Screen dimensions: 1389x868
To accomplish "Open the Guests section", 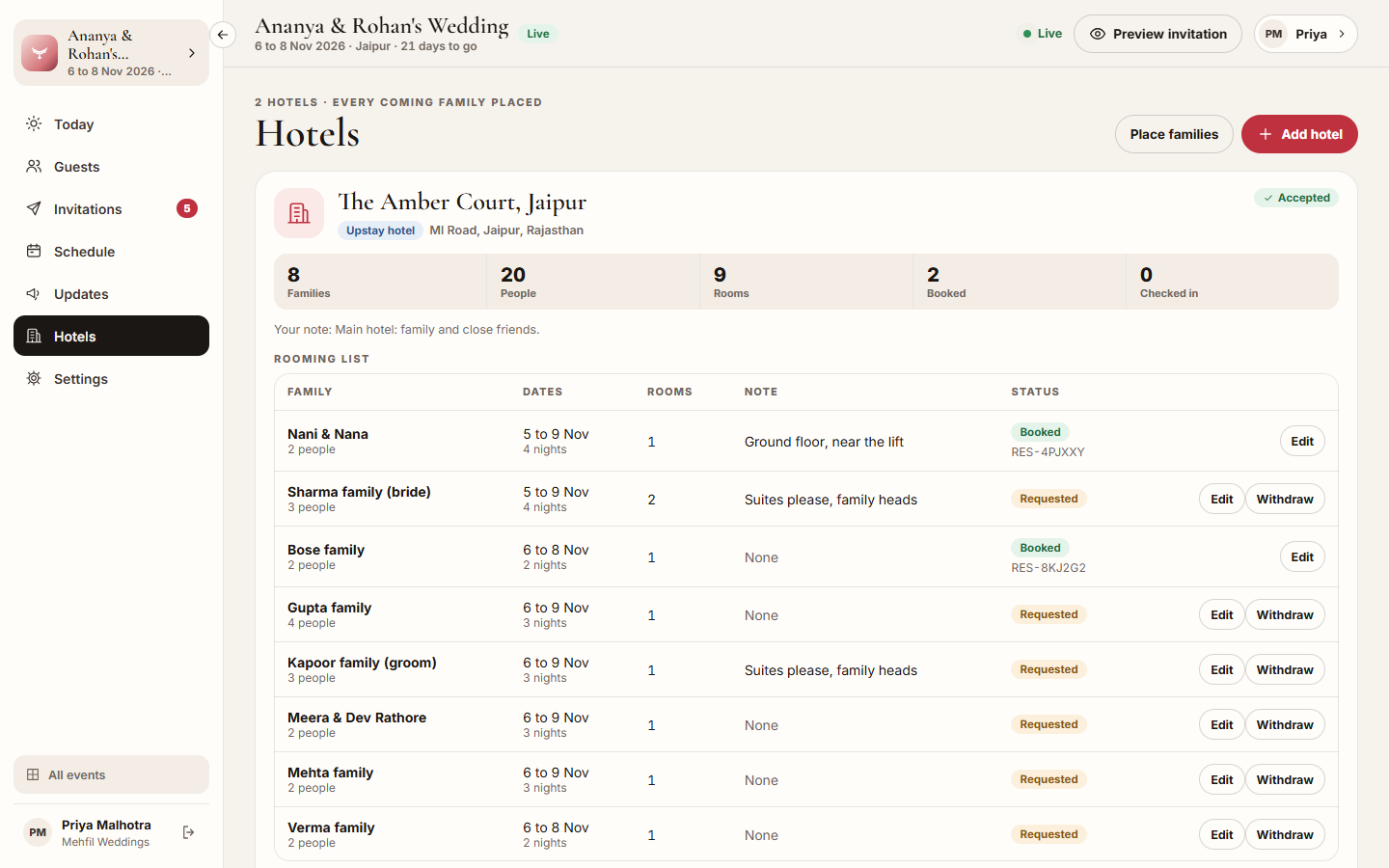I will 111,167.
